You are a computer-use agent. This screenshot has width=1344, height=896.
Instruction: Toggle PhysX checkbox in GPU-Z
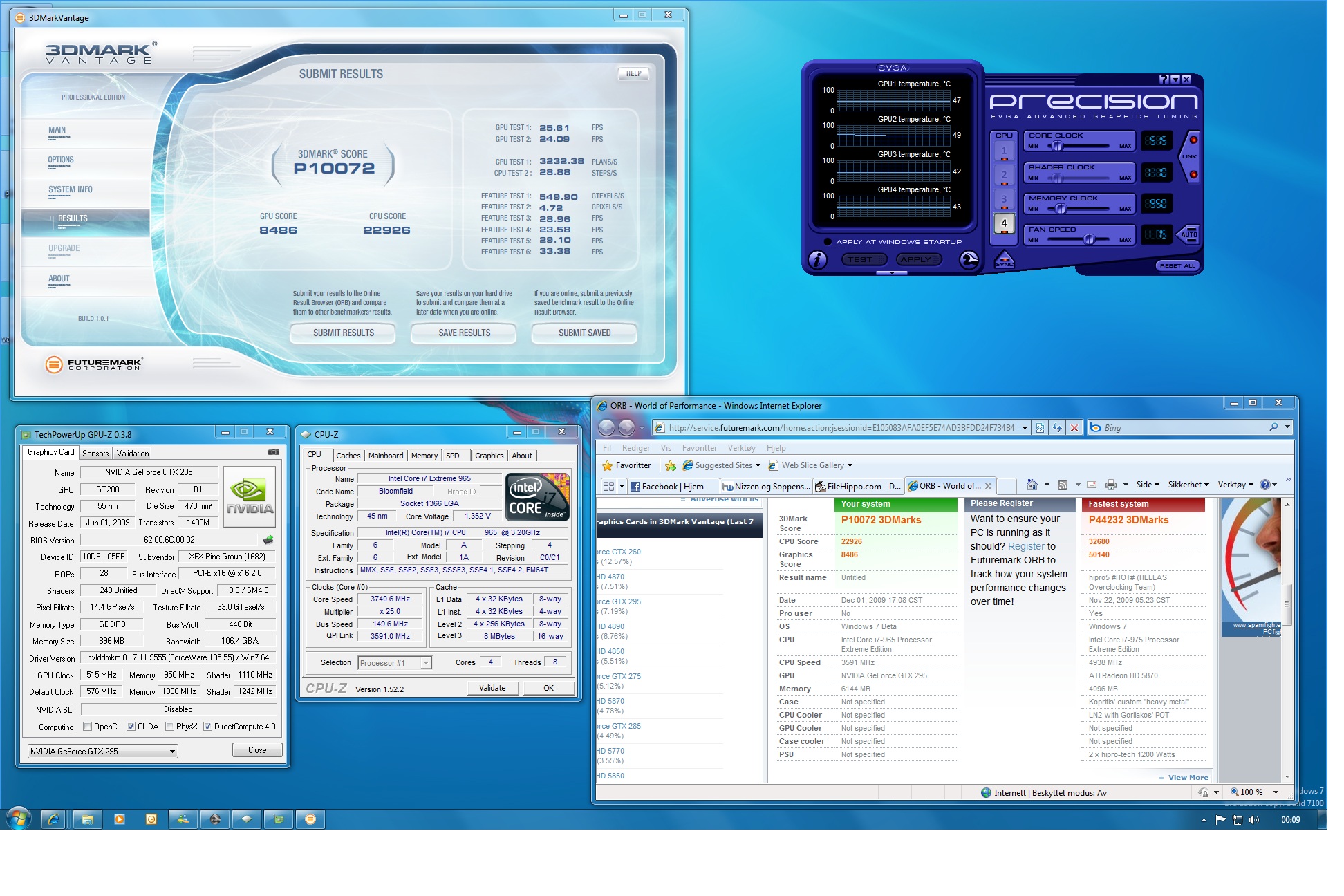(169, 727)
